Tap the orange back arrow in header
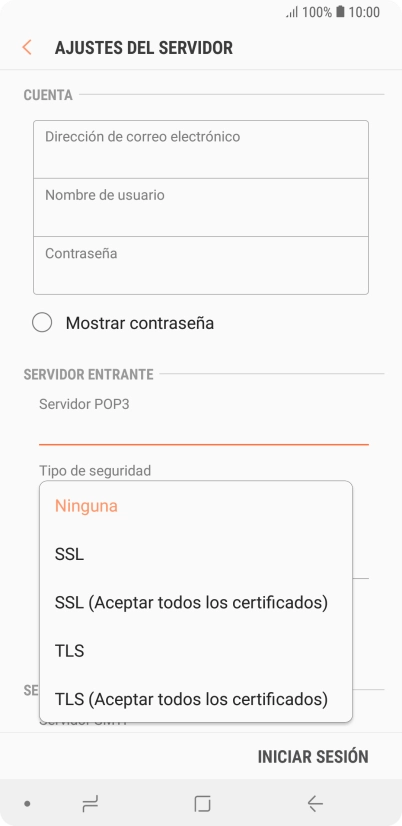The width and height of the screenshot is (402, 826). pos(27,47)
